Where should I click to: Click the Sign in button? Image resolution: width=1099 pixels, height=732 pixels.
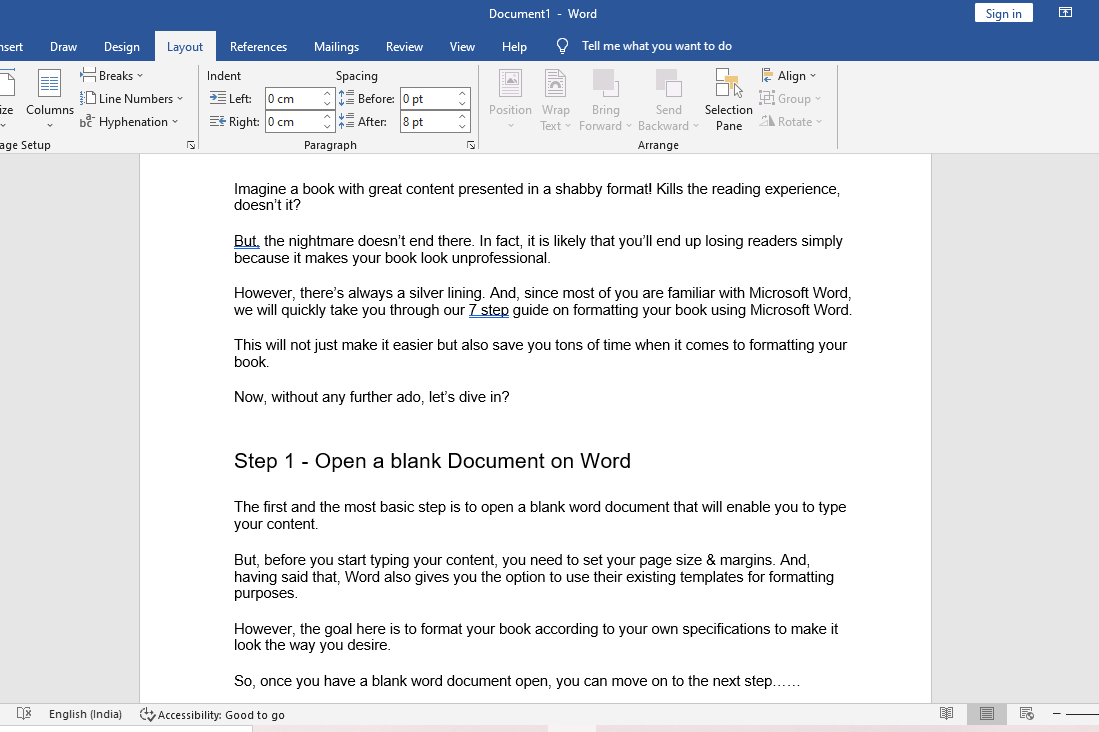tap(1003, 13)
